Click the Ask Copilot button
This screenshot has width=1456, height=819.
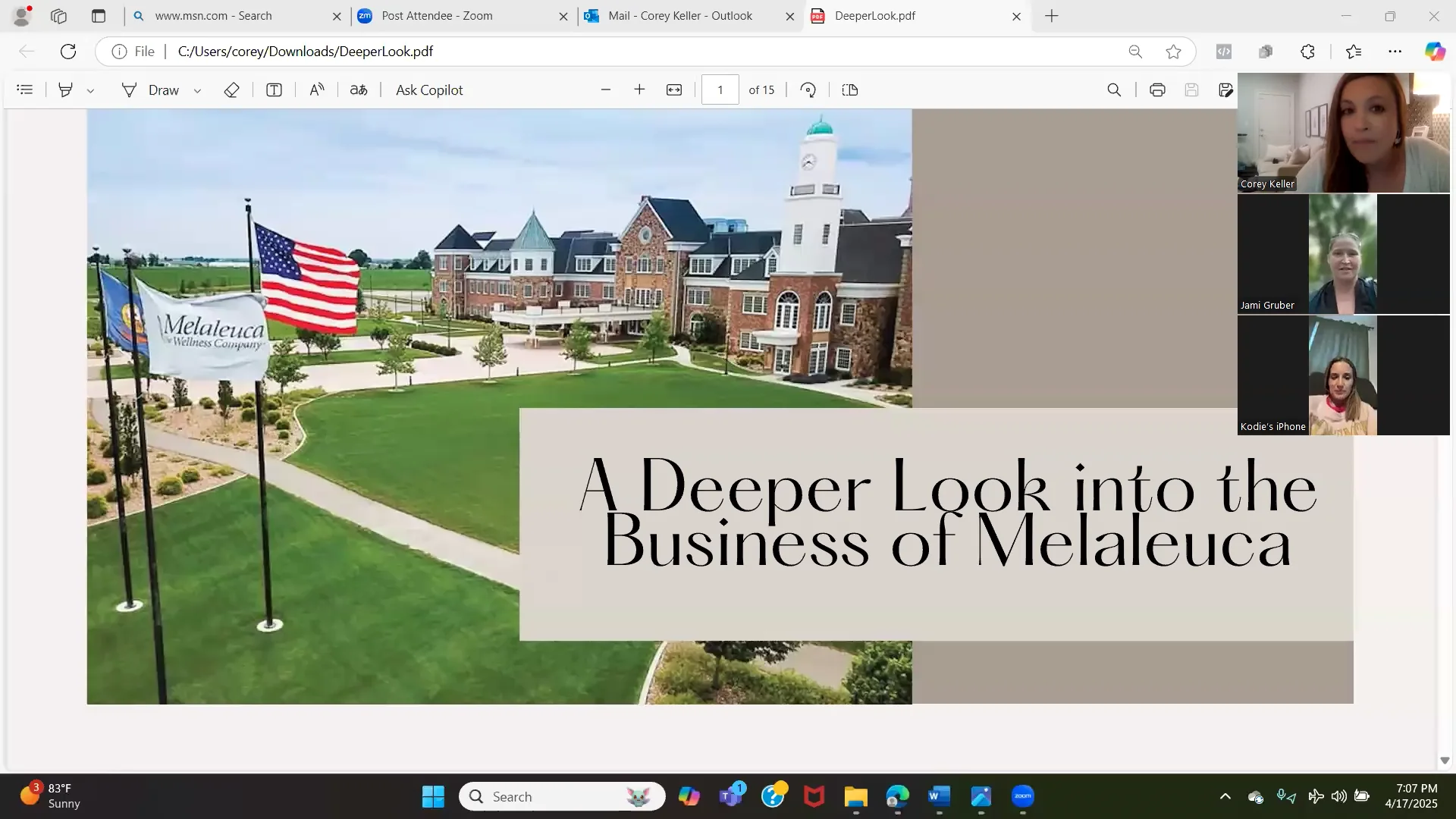click(x=428, y=89)
